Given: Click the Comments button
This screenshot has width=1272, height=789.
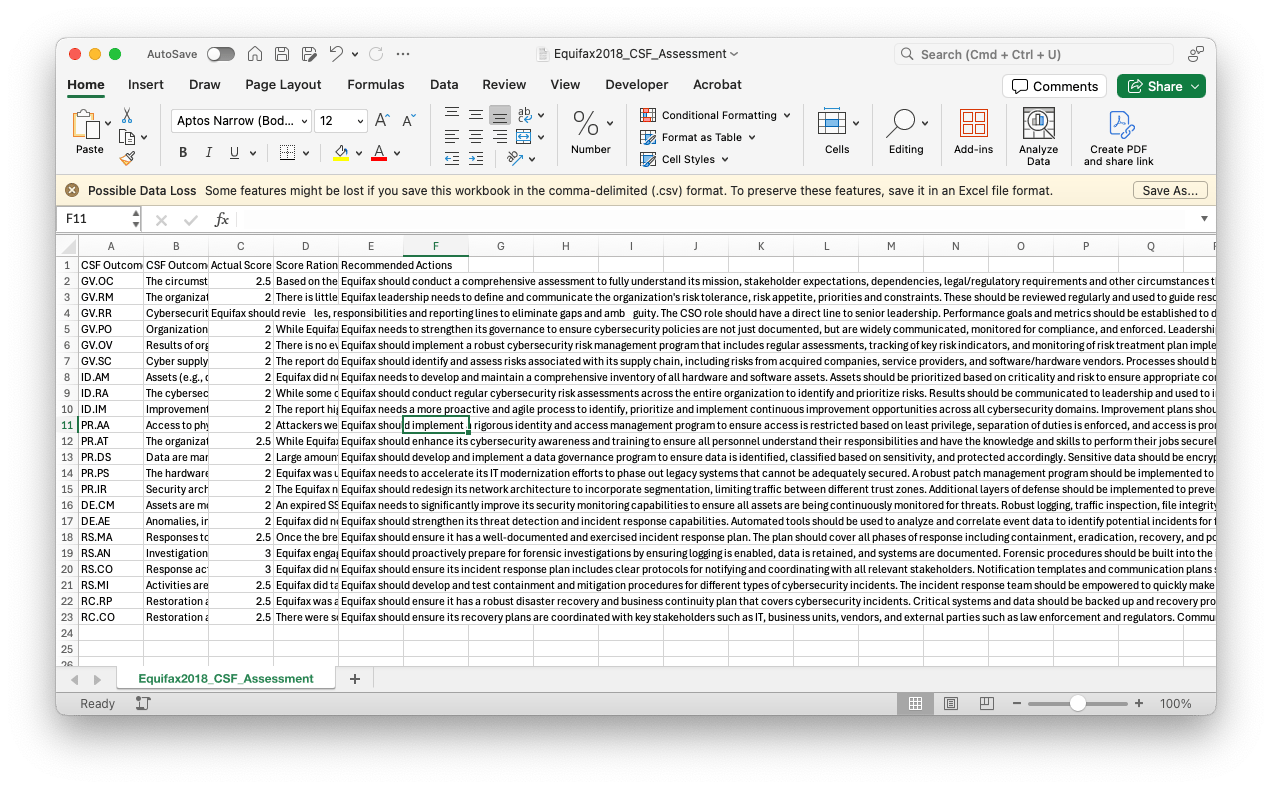Looking at the screenshot, I should point(1054,86).
